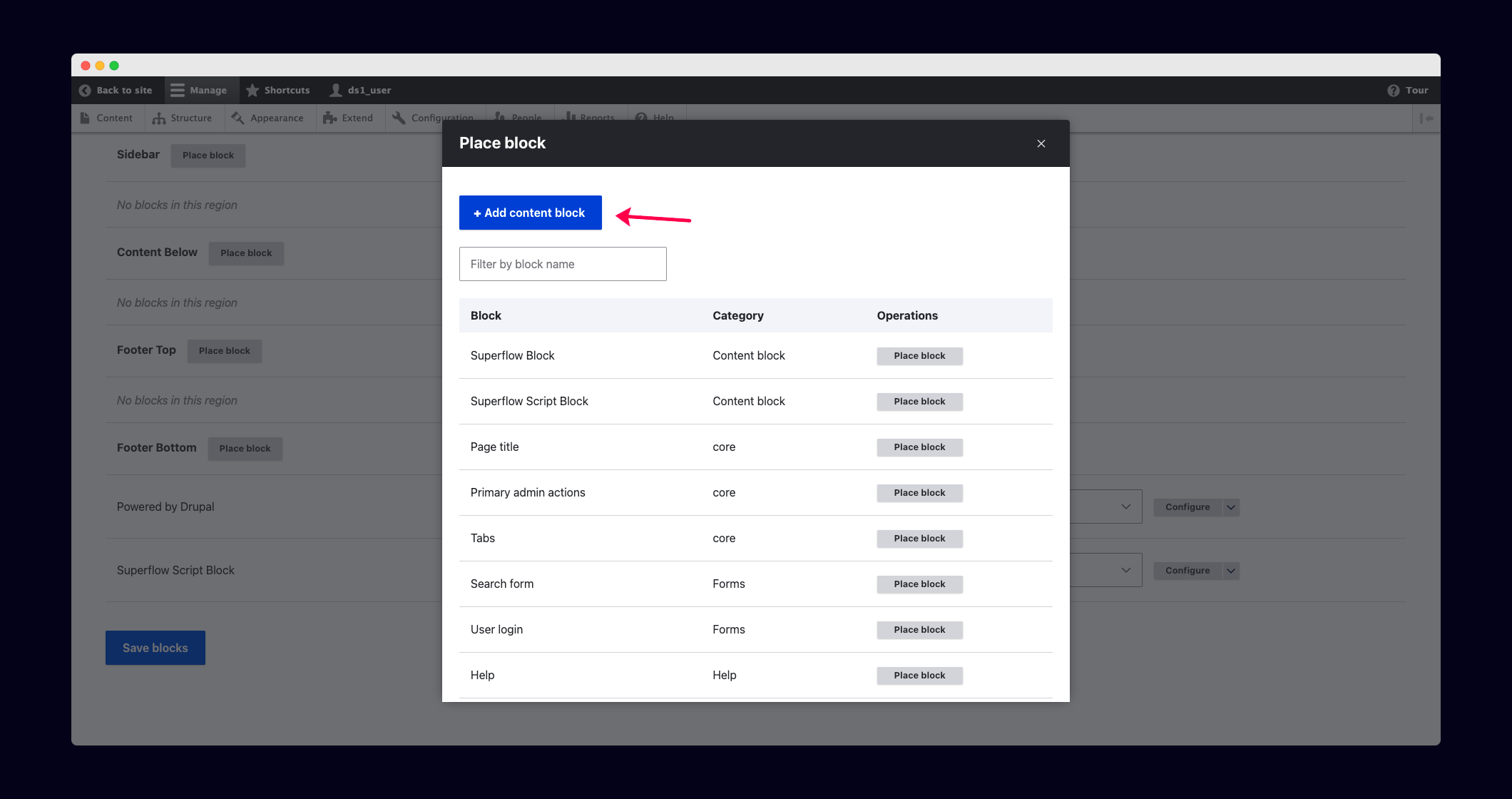
Task: Click the Back to site arrow icon
Action: (85, 91)
